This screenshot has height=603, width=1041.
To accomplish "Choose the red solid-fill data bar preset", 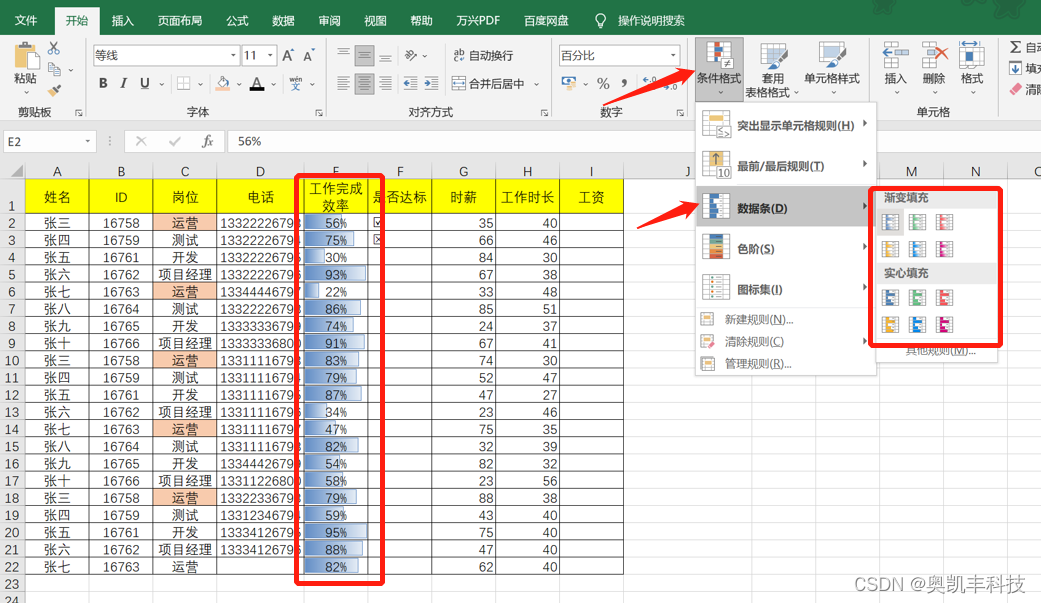I will coord(944,298).
